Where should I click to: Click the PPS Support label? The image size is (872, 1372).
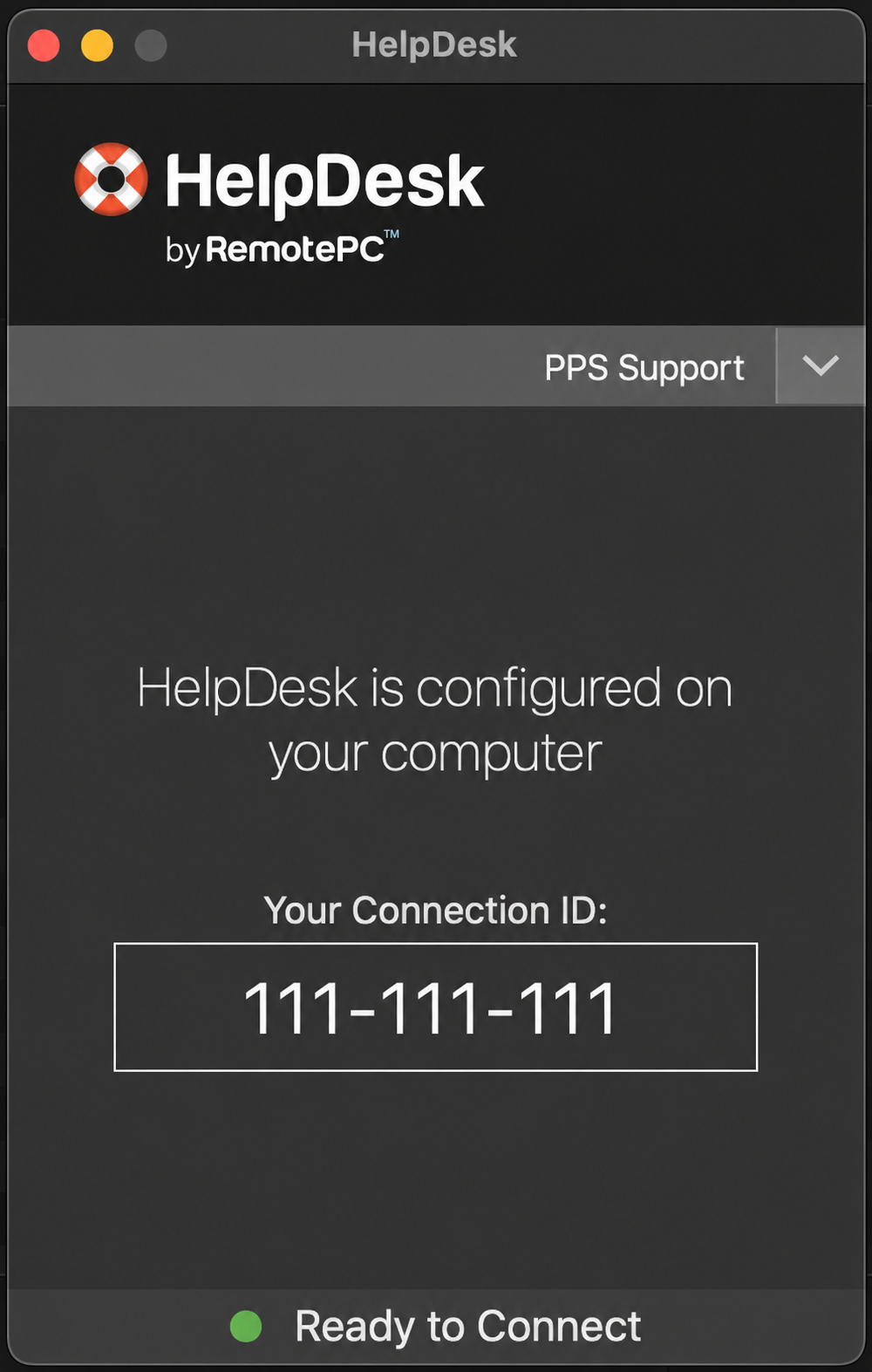tap(644, 368)
